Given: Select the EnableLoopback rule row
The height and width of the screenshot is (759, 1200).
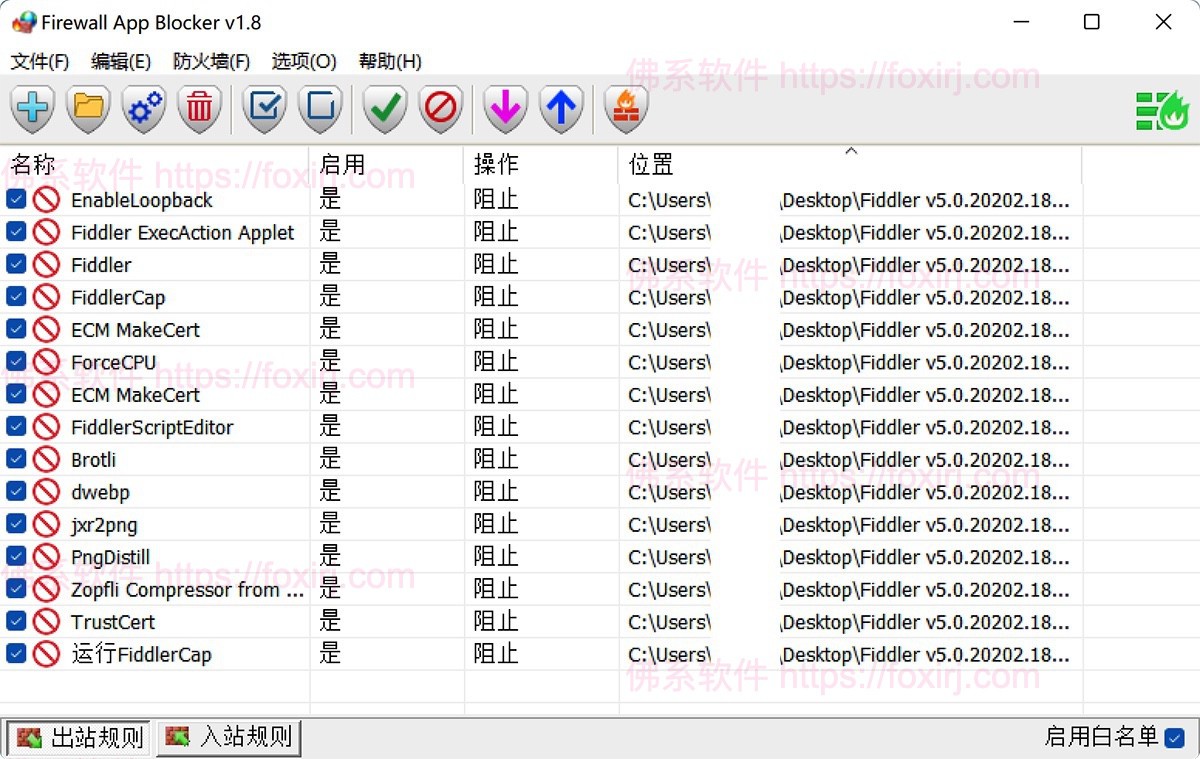Looking at the screenshot, I should pos(141,199).
